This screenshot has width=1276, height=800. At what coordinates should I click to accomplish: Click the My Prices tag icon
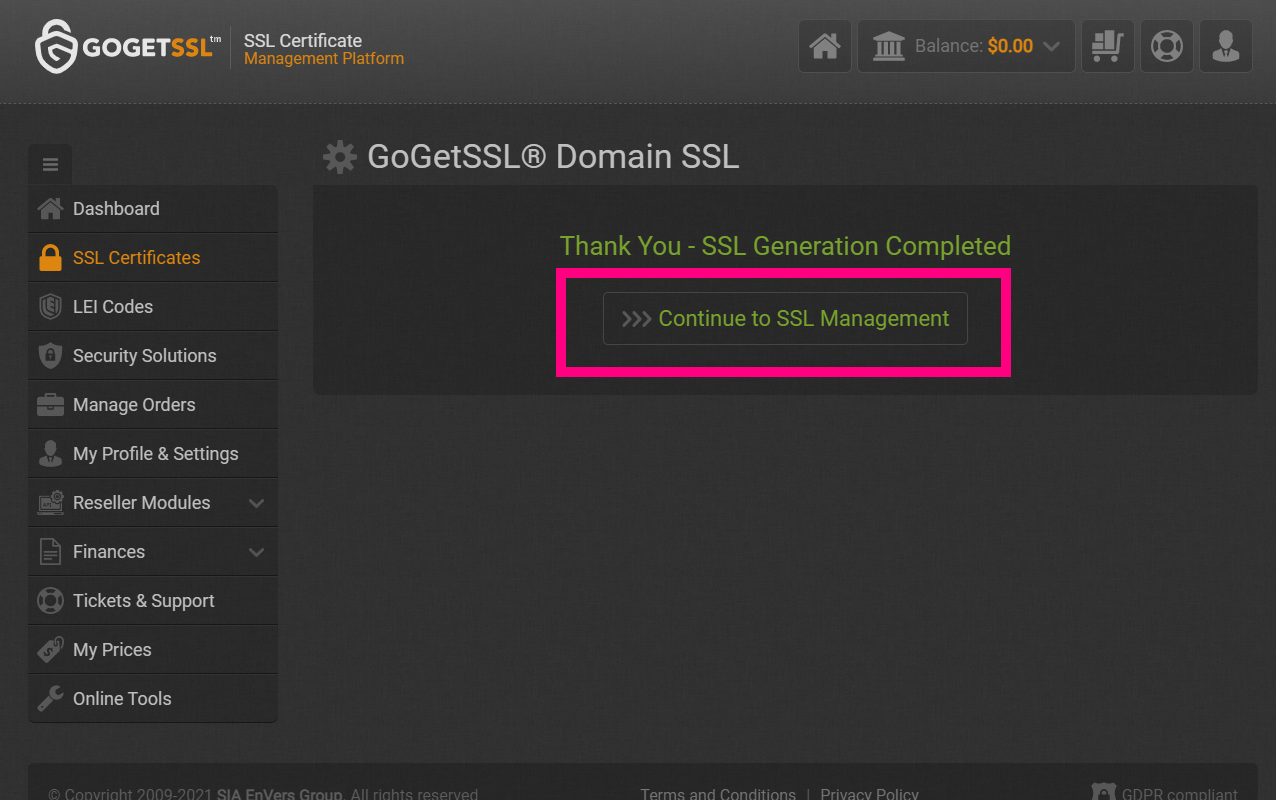pos(50,650)
